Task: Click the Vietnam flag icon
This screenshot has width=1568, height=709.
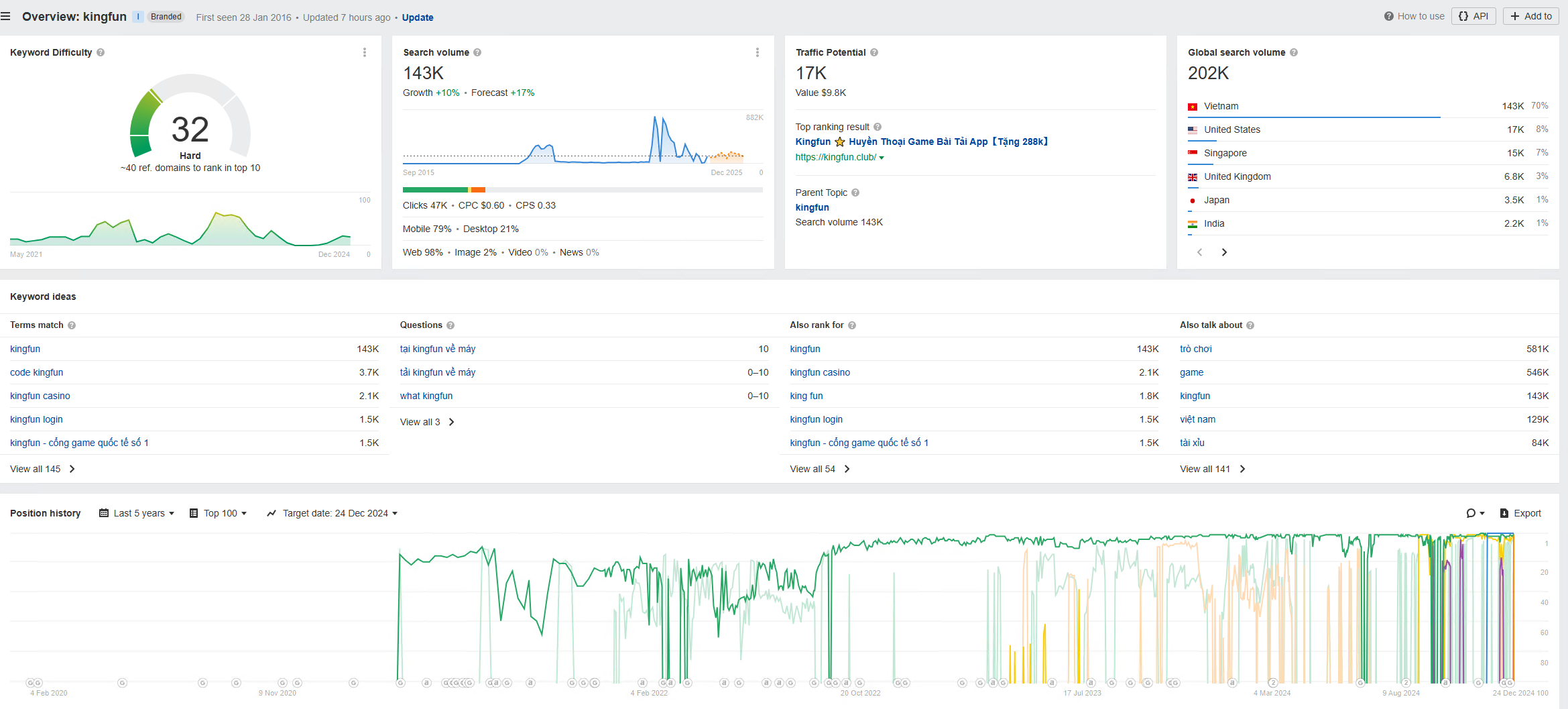Action: point(1193,107)
